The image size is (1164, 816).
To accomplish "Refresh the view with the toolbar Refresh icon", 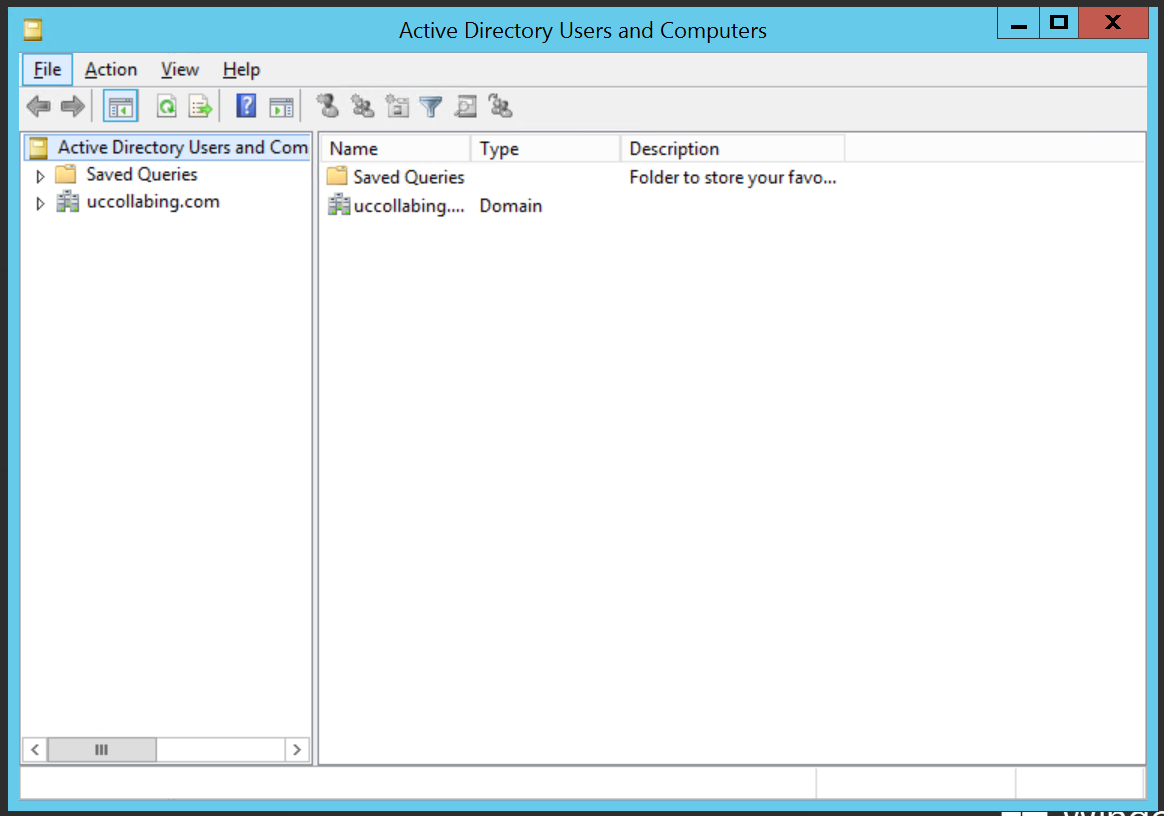I will (x=167, y=107).
